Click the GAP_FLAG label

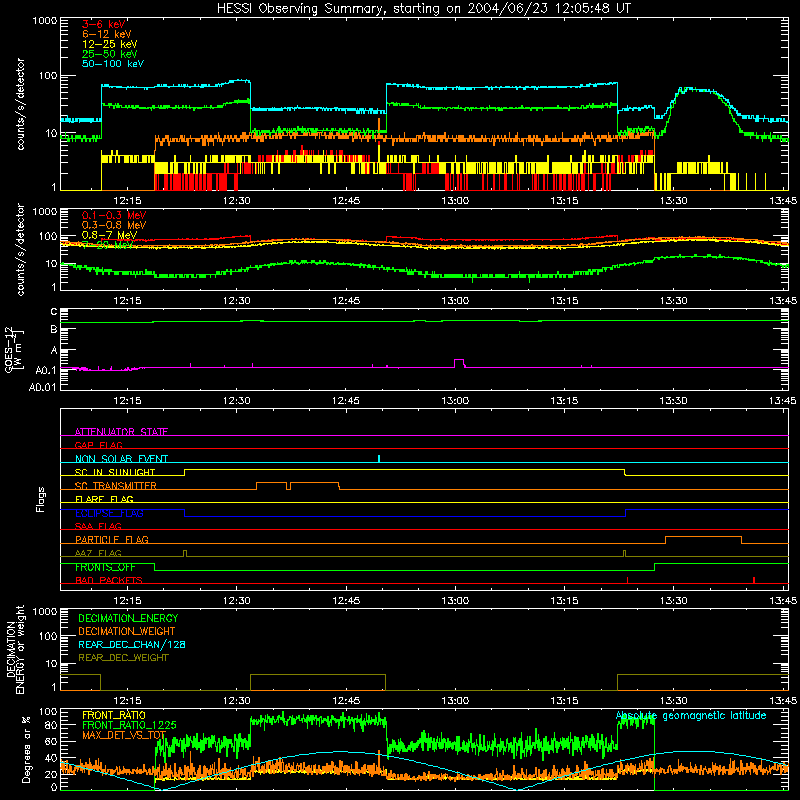(x=98, y=445)
